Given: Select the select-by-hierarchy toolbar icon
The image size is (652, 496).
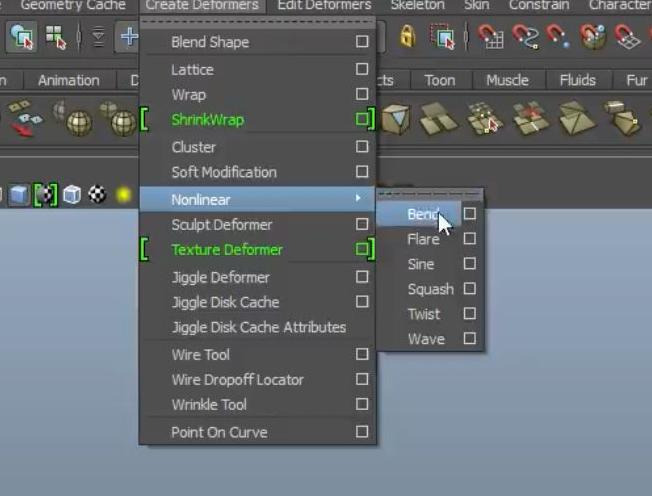Looking at the screenshot, I should pos(21,37).
